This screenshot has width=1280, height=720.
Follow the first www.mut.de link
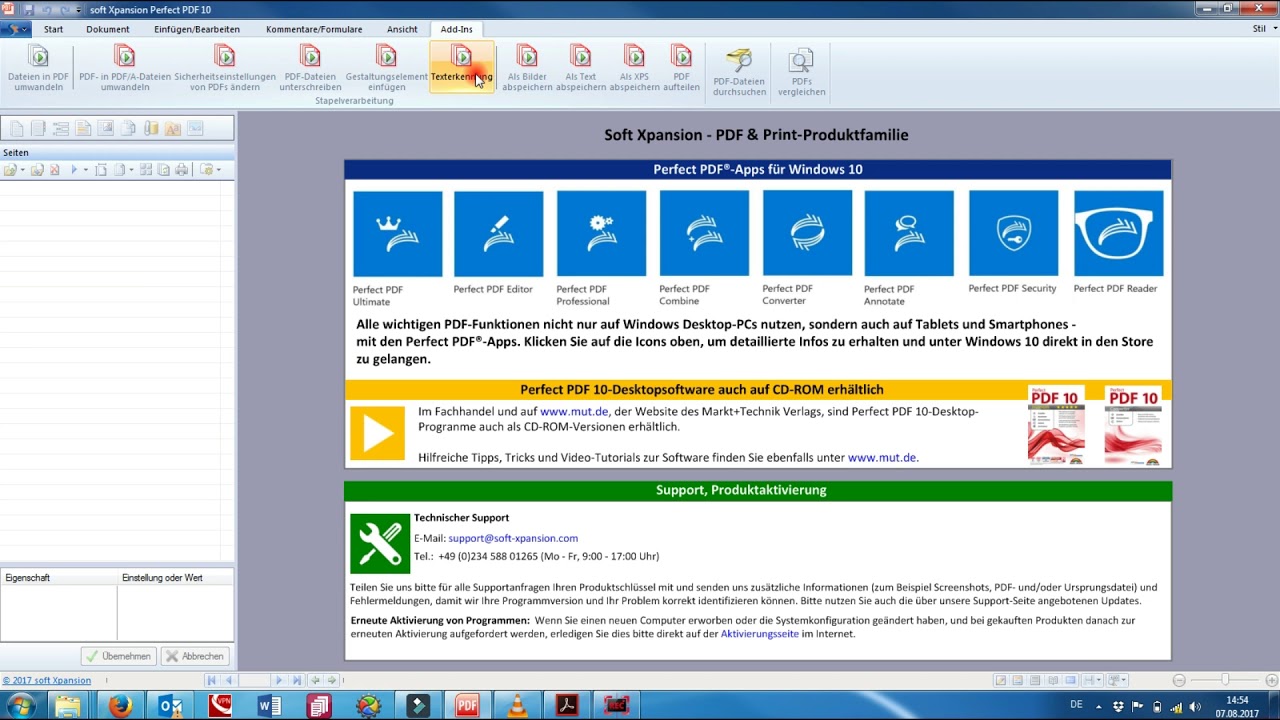click(x=574, y=411)
